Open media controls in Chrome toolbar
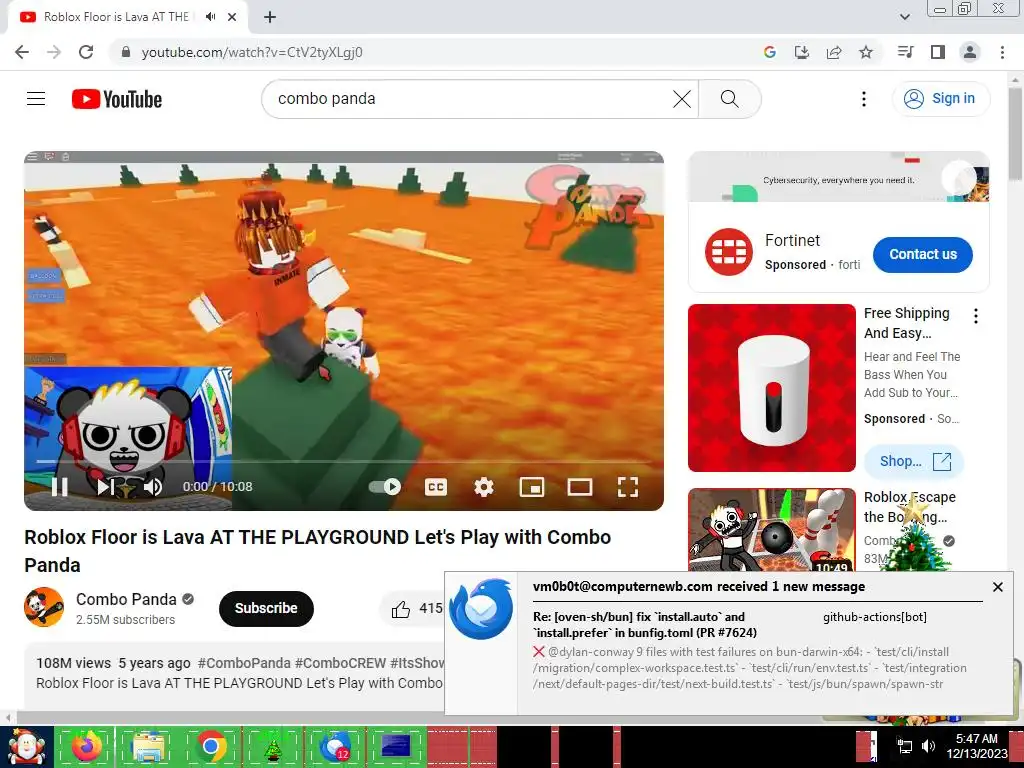The height and width of the screenshot is (768, 1024). pyautogui.click(x=906, y=52)
